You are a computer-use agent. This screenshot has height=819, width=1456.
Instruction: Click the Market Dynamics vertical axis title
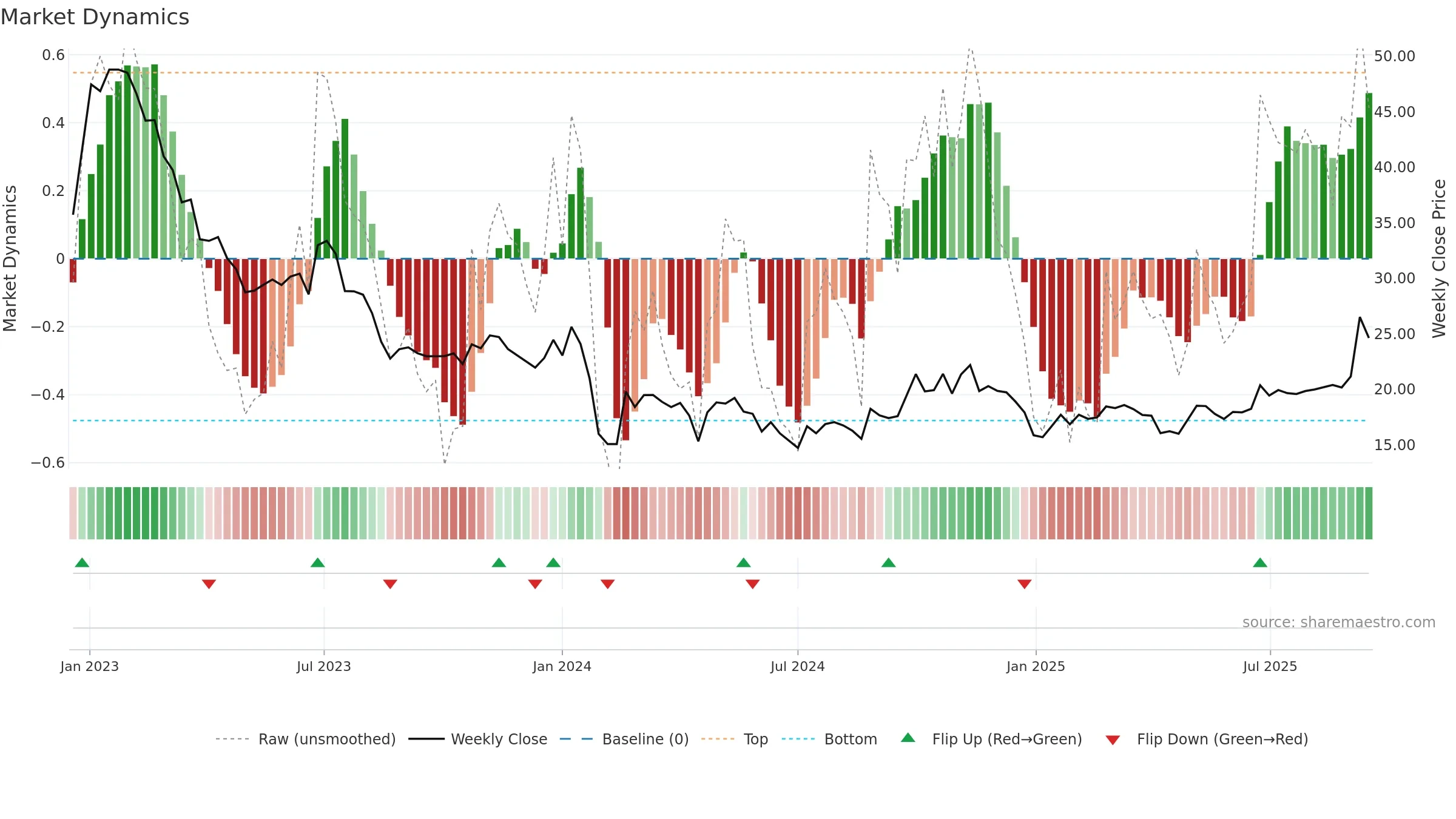click(x=10, y=258)
